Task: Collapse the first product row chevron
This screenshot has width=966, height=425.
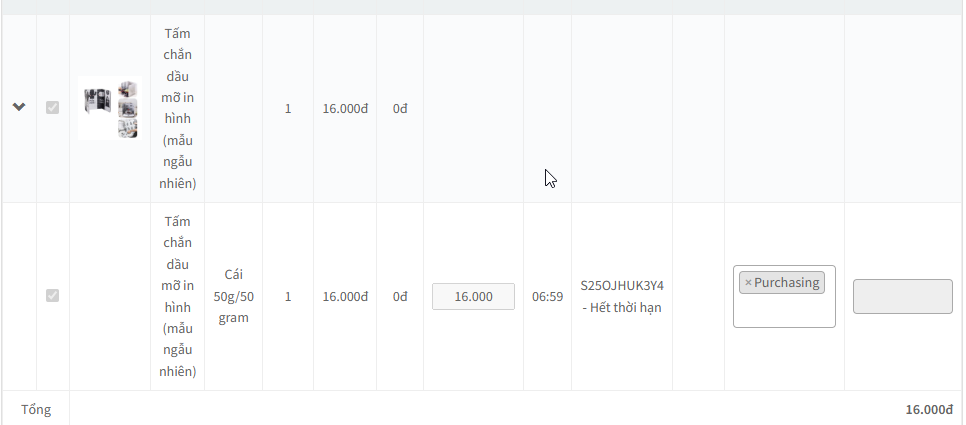Action: pos(19,107)
